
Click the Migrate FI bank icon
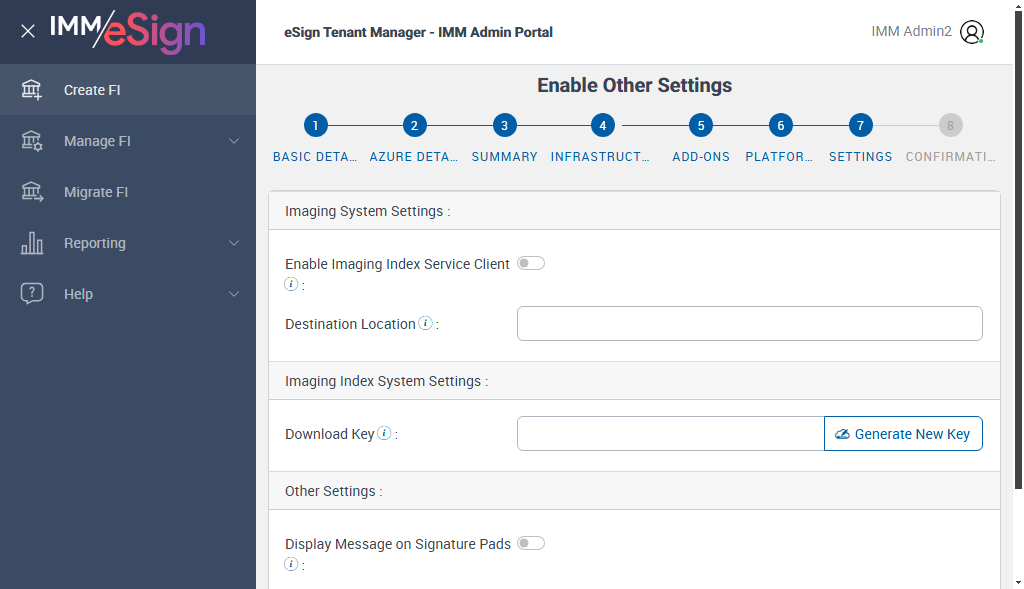click(x=32, y=192)
